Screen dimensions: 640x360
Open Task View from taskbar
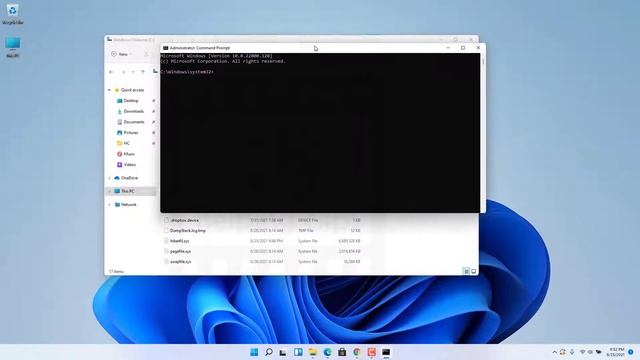tap(283, 352)
